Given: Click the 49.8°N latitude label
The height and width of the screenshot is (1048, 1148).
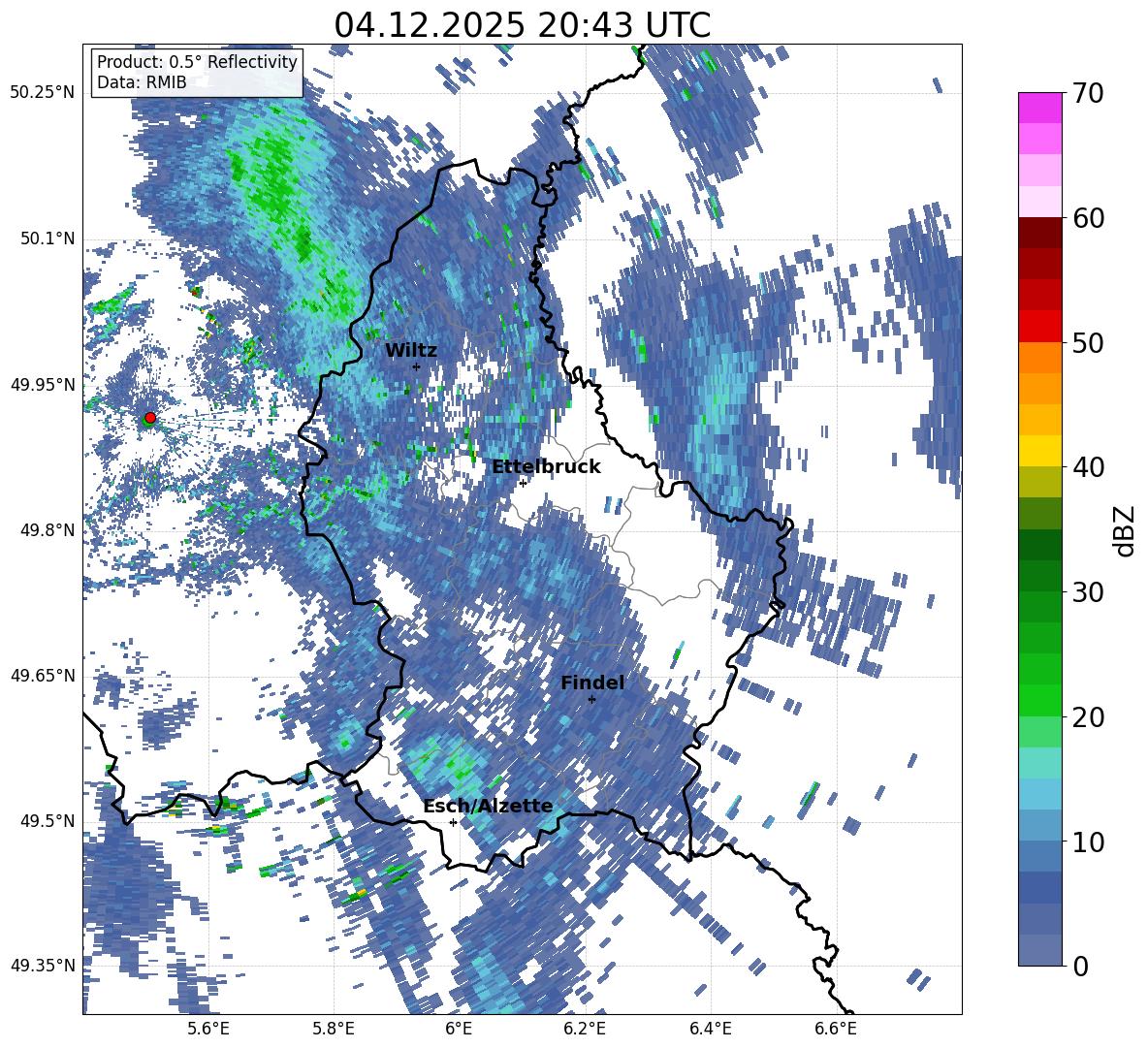Looking at the screenshot, I should click(x=47, y=529).
